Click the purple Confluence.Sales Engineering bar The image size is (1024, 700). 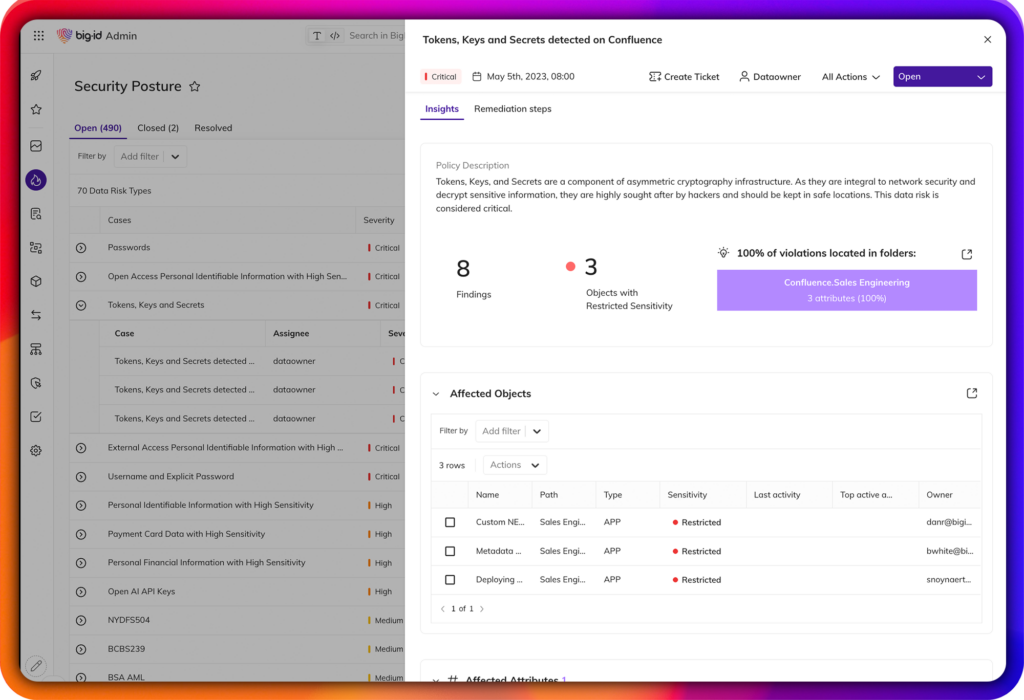(x=846, y=290)
